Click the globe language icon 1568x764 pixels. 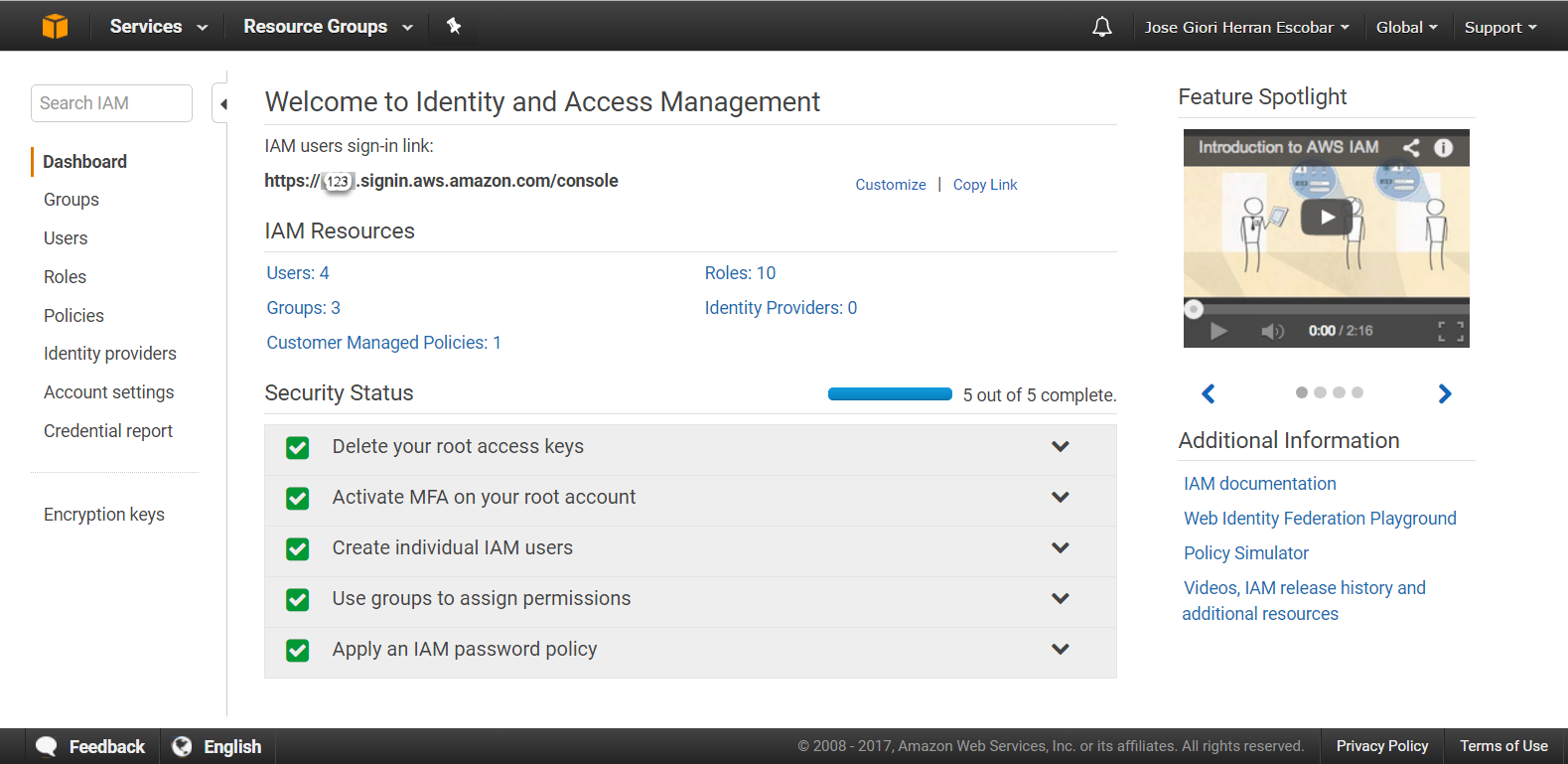tap(182, 746)
